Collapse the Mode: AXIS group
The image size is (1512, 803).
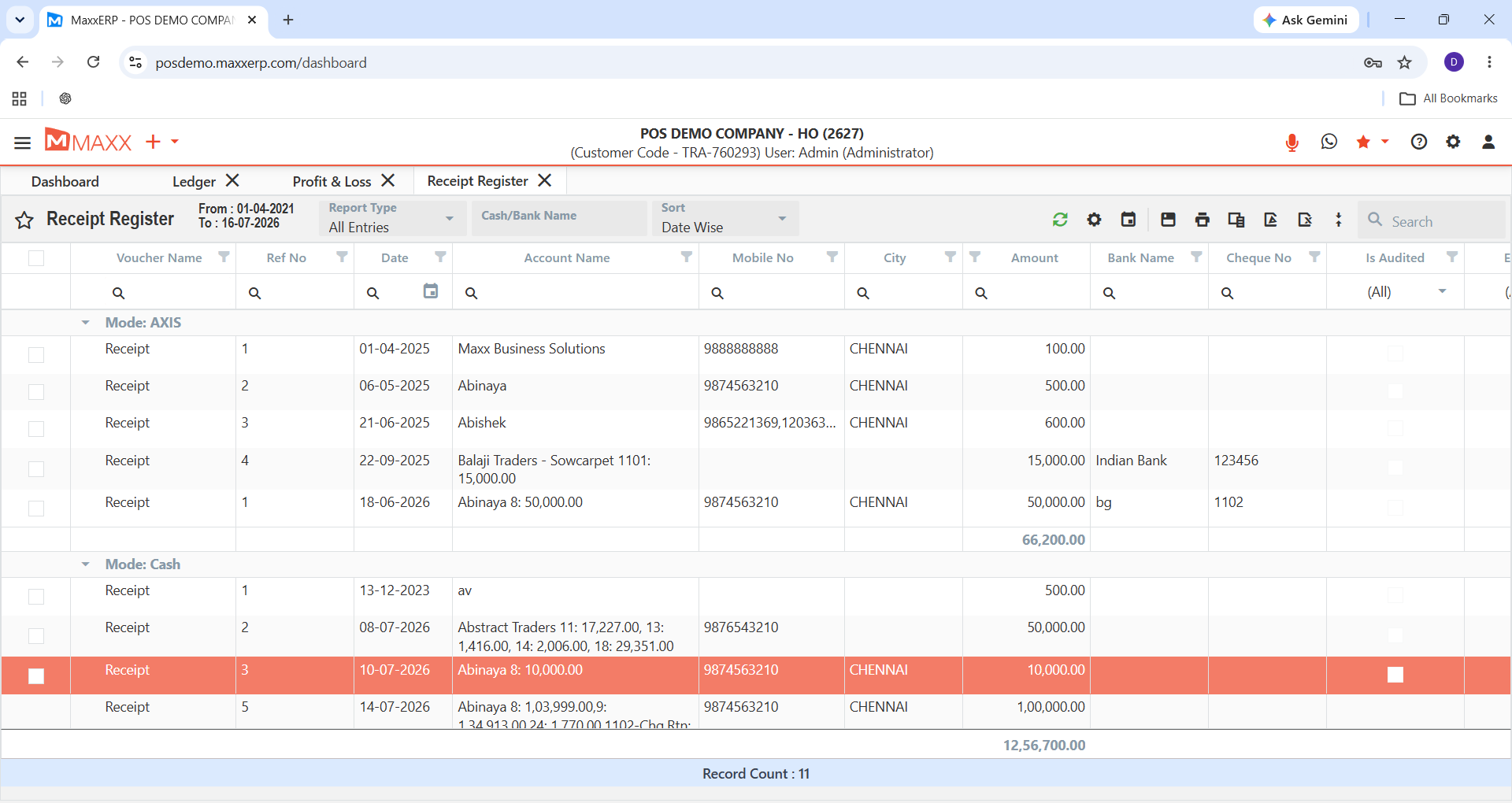[x=85, y=323]
